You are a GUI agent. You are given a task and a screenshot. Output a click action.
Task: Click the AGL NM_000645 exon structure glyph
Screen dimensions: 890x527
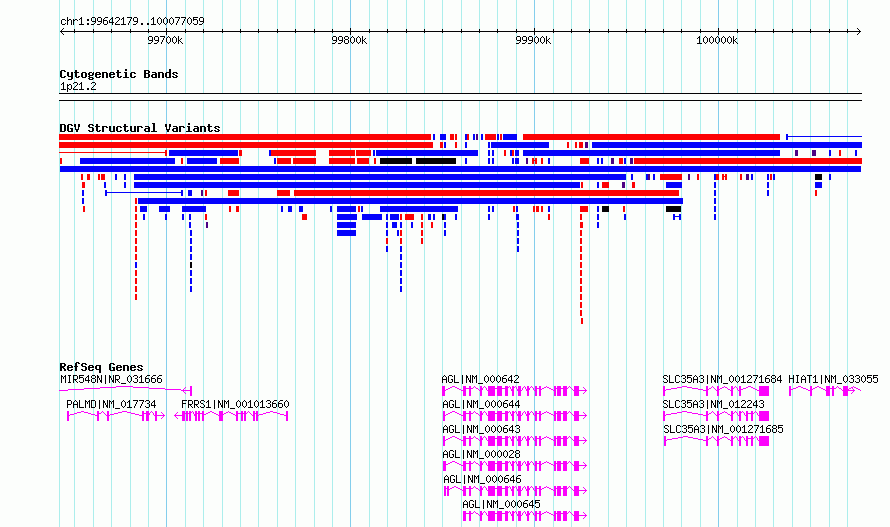pos(524,516)
